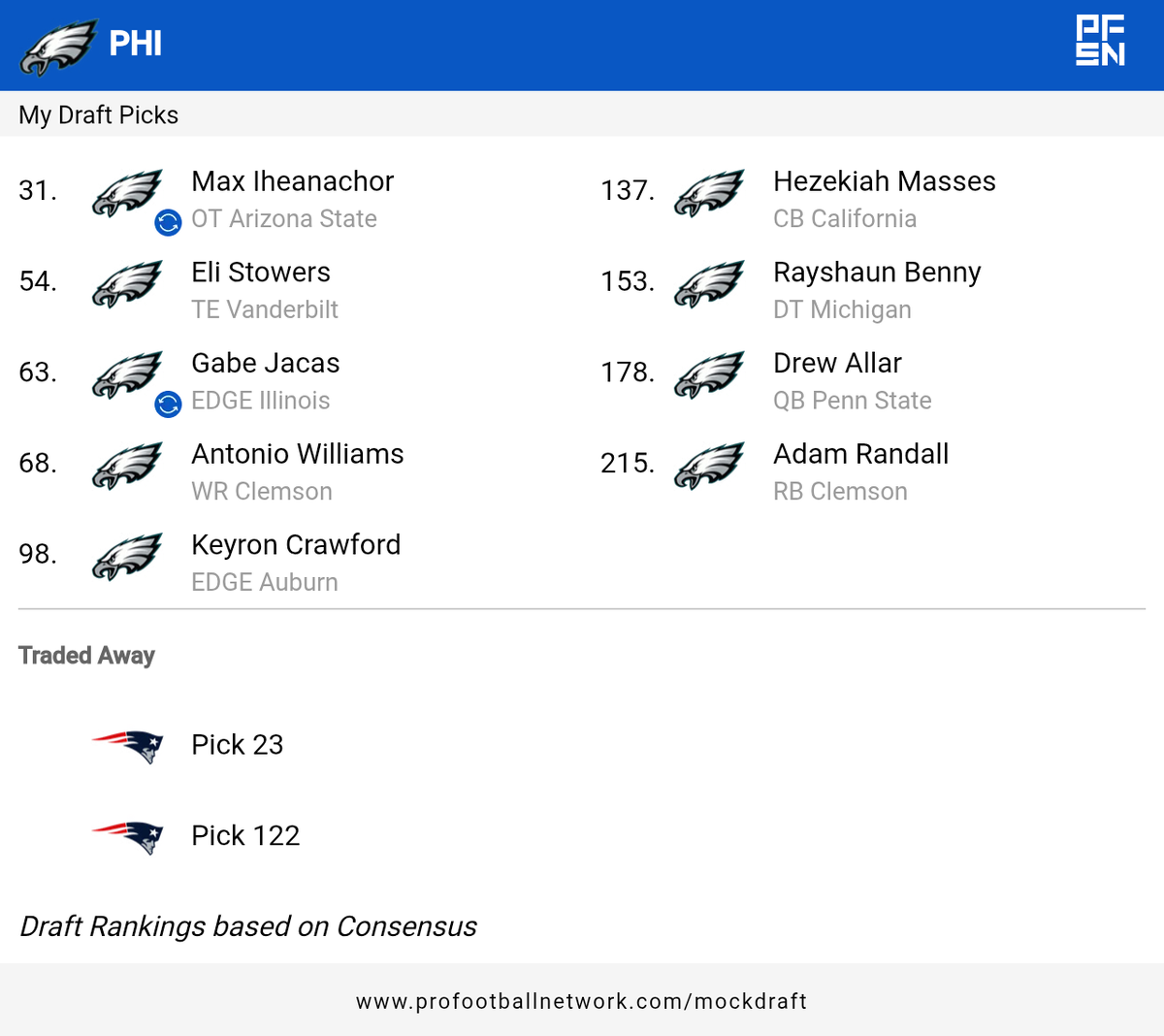Click the Patriots logo next to Pick 122
Screen dimensions: 1164x1036
[128, 836]
